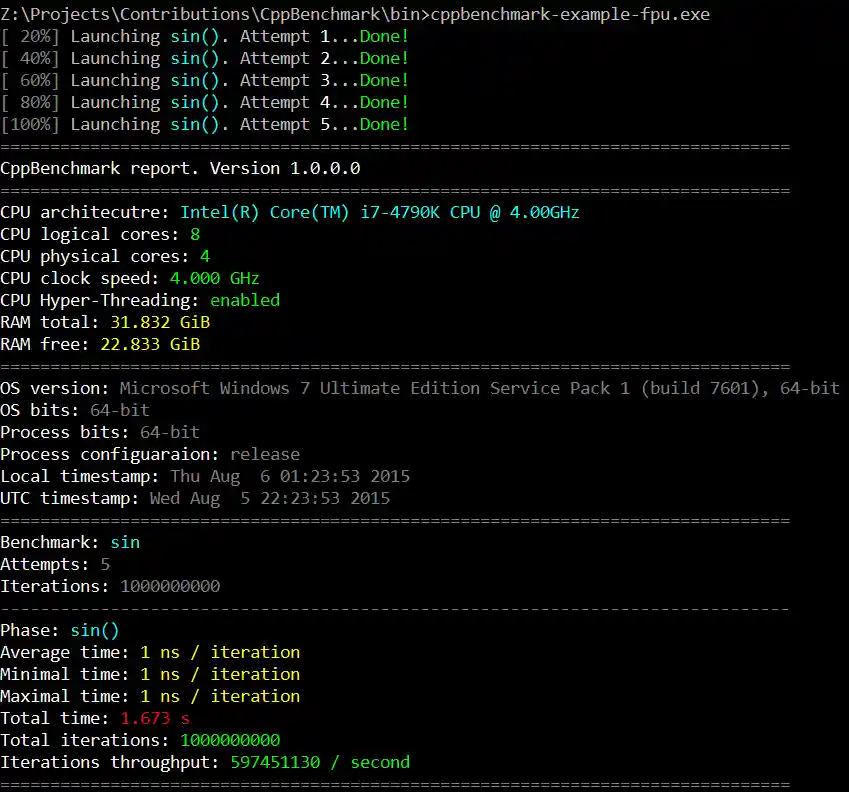Click the CppBenchmark report version line
The width and height of the screenshot is (849, 792).
(180, 168)
